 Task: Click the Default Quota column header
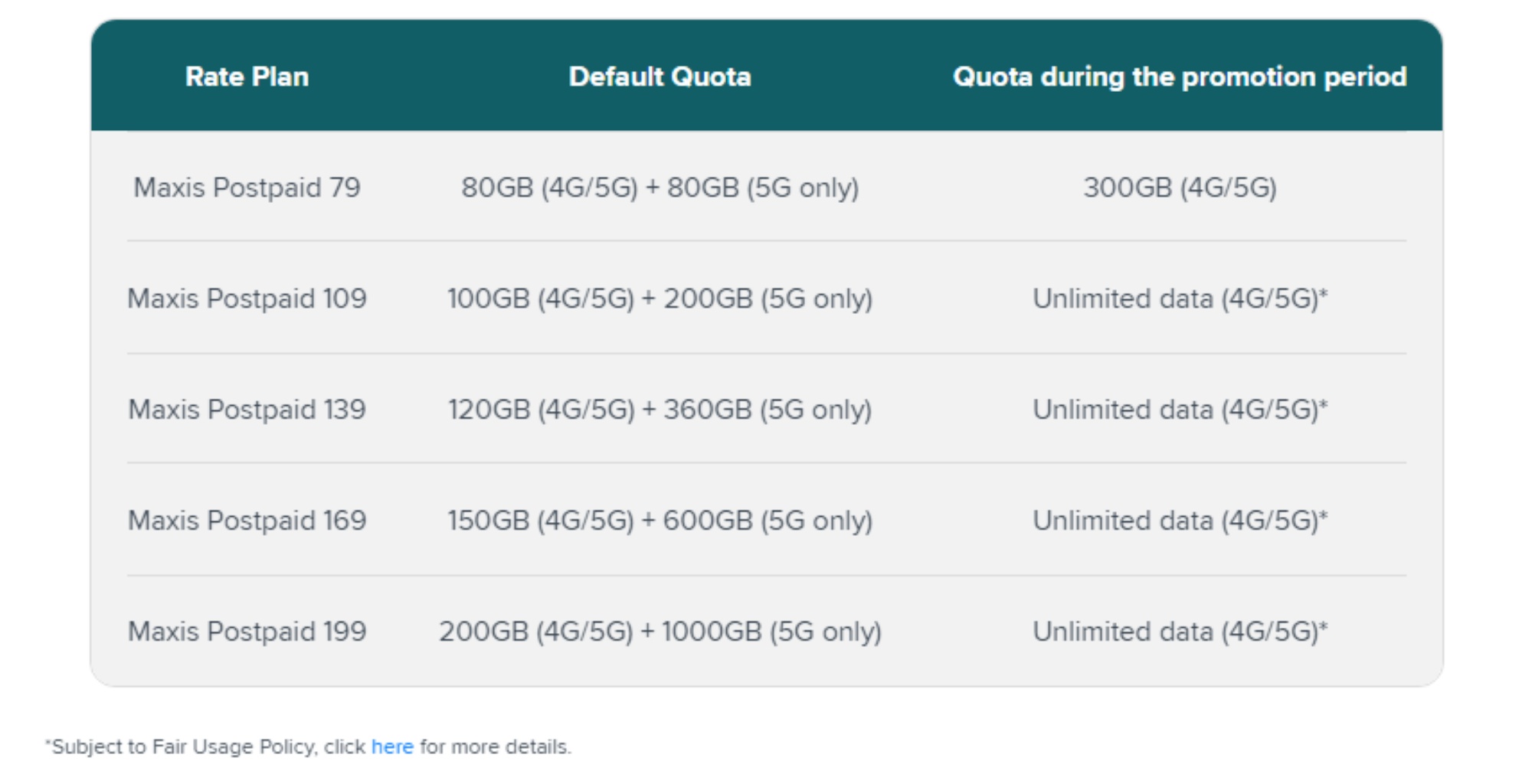tap(660, 77)
